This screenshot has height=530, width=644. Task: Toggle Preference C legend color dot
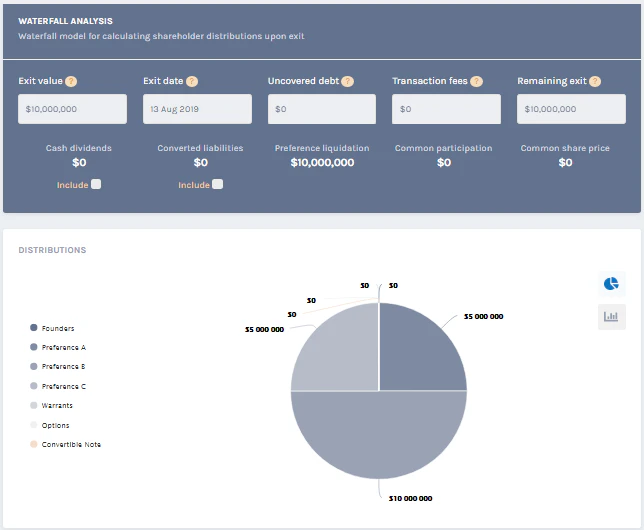[34, 386]
